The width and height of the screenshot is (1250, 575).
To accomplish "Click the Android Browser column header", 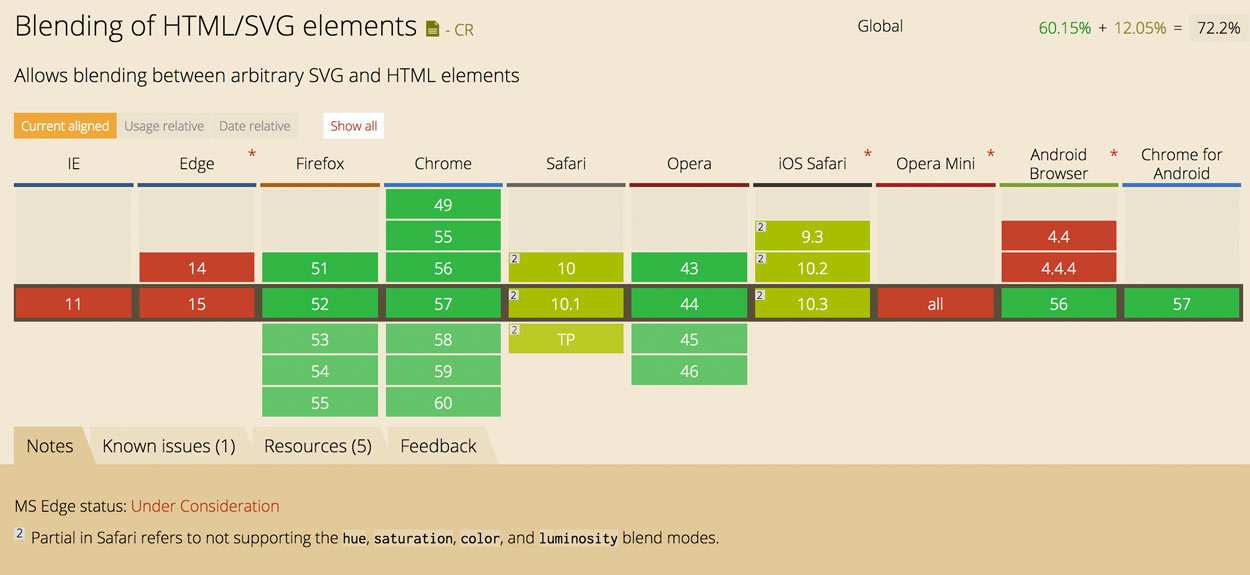I will click(1058, 164).
